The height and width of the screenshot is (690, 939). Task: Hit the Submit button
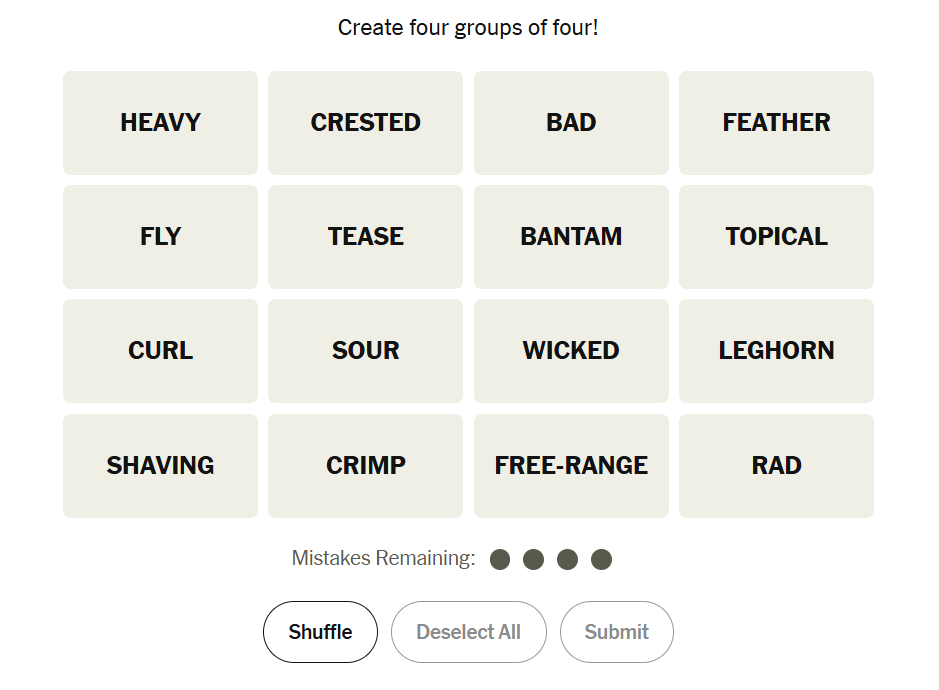pos(616,632)
